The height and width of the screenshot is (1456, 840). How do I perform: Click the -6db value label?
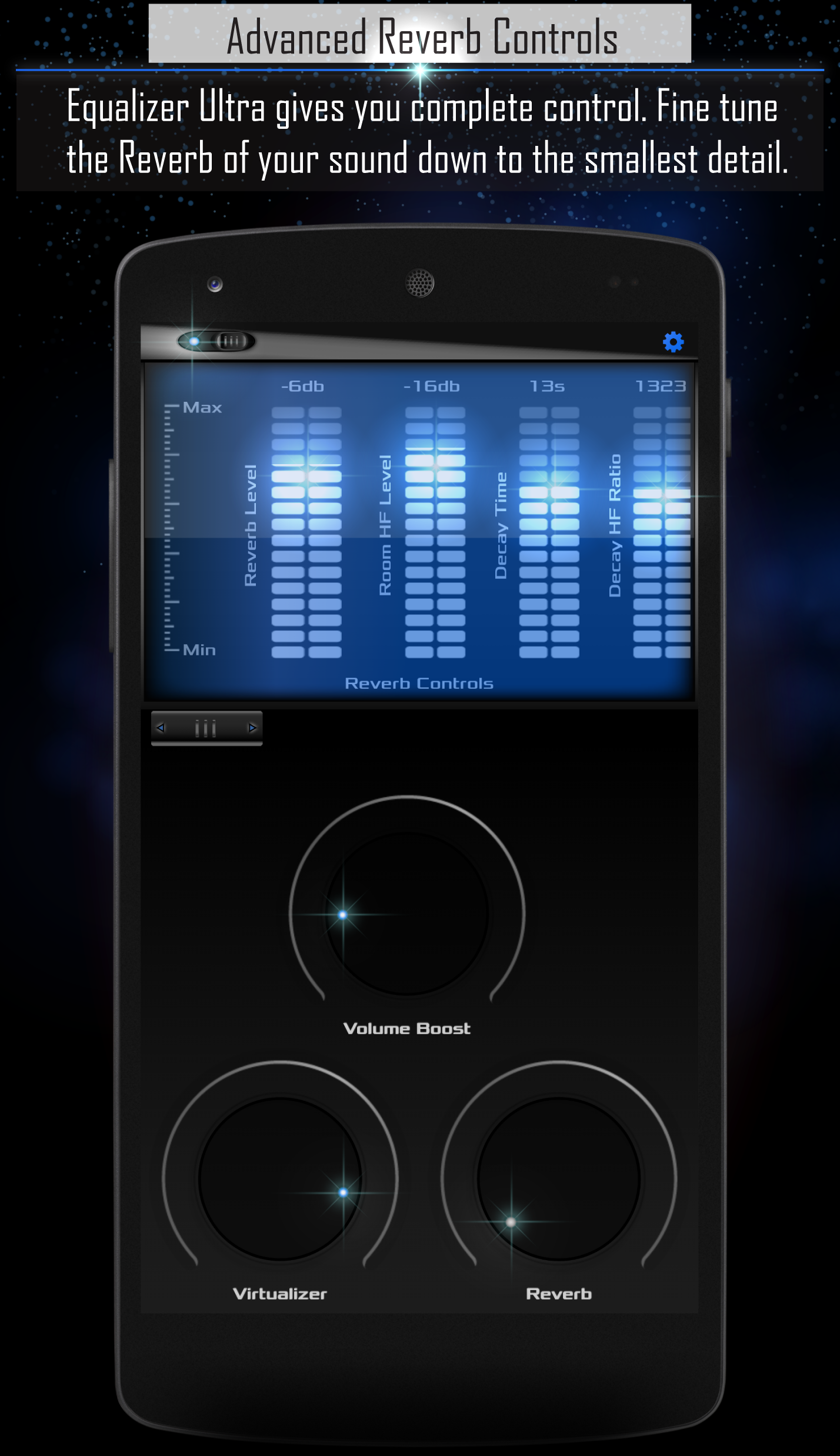302,387
